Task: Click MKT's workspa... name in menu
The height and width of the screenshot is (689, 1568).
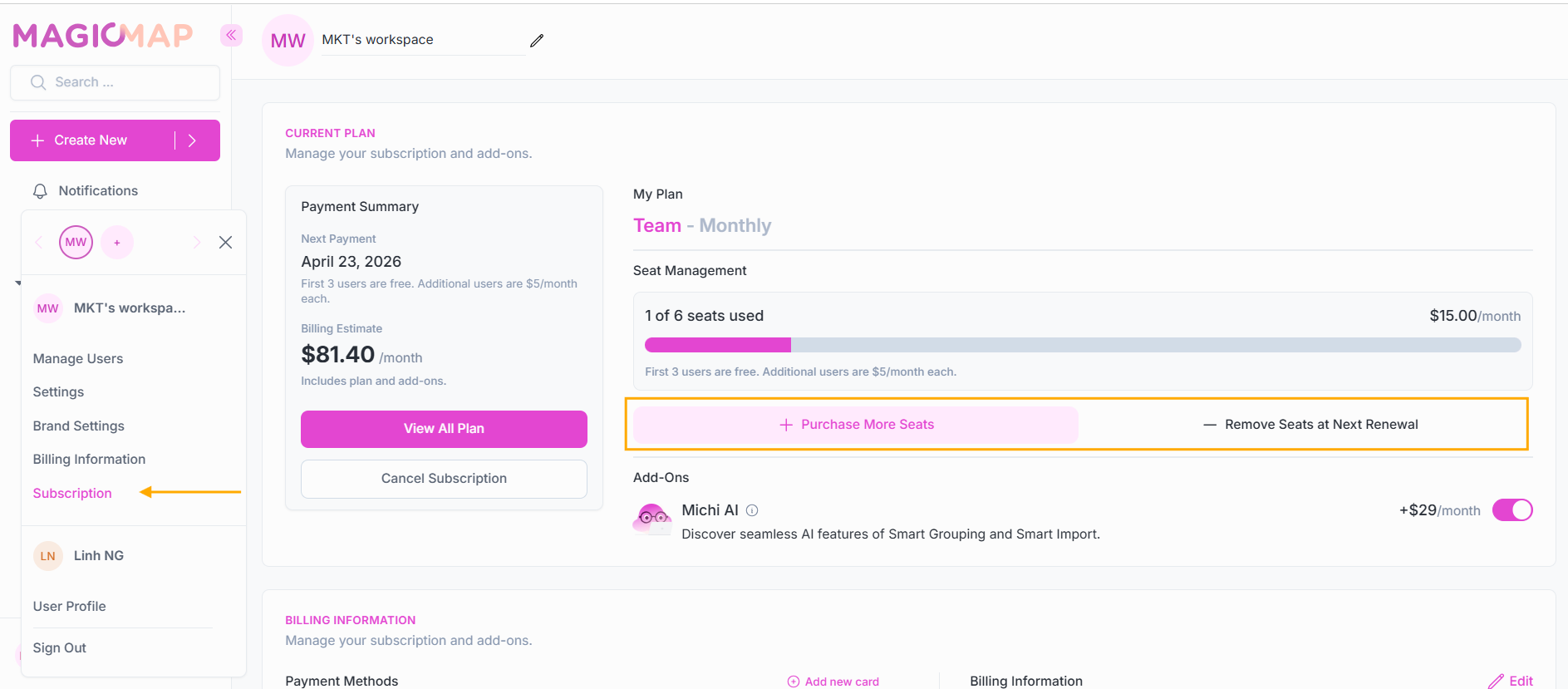Action: click(x=130, y=308)
